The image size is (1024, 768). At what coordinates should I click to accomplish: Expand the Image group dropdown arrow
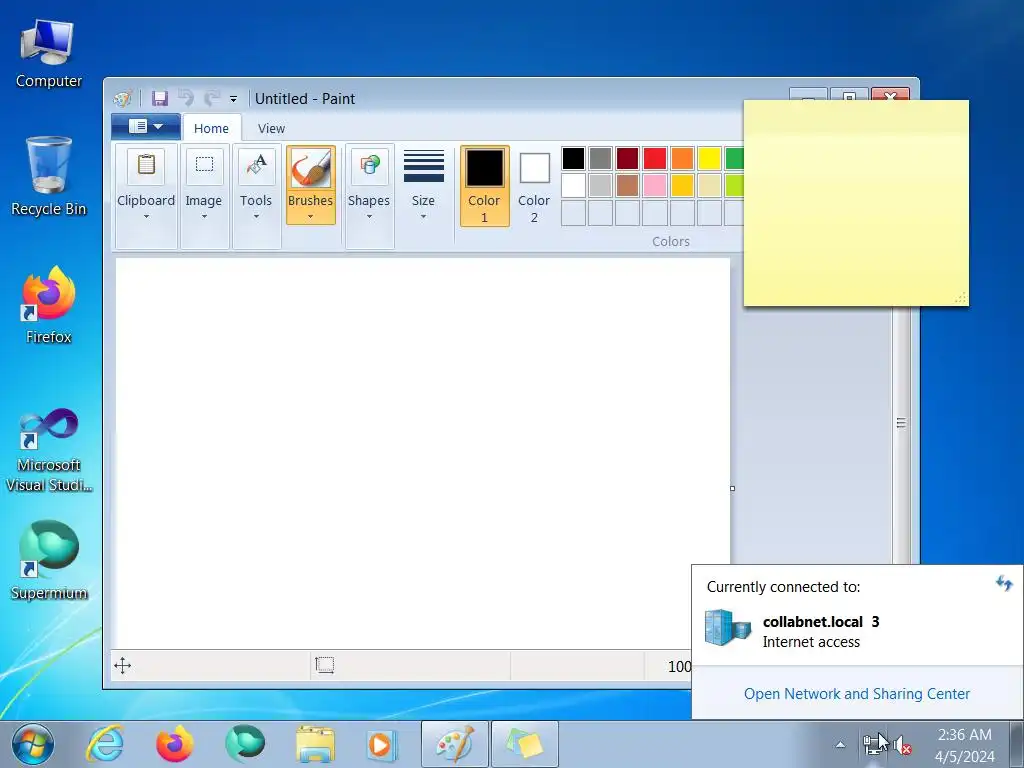click(x=204, y=217)
